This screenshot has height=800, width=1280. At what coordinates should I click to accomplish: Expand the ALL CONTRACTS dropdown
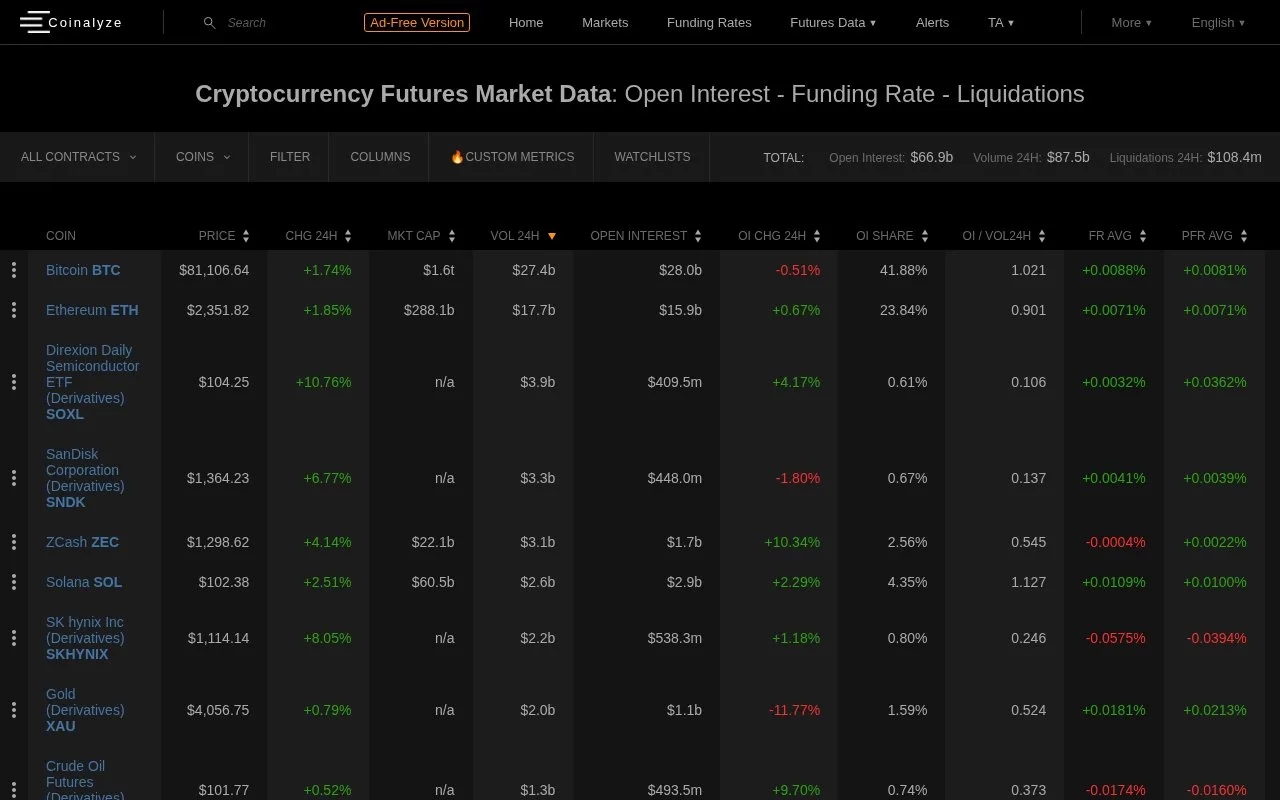78,157
